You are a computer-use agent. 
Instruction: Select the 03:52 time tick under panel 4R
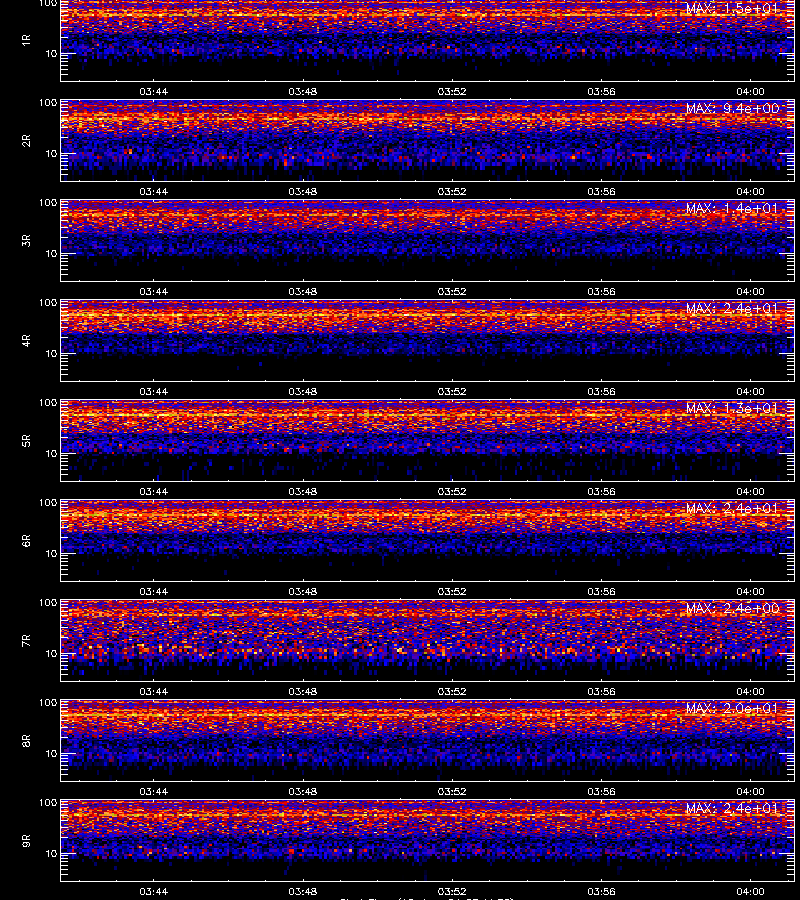tap(452, 391)
